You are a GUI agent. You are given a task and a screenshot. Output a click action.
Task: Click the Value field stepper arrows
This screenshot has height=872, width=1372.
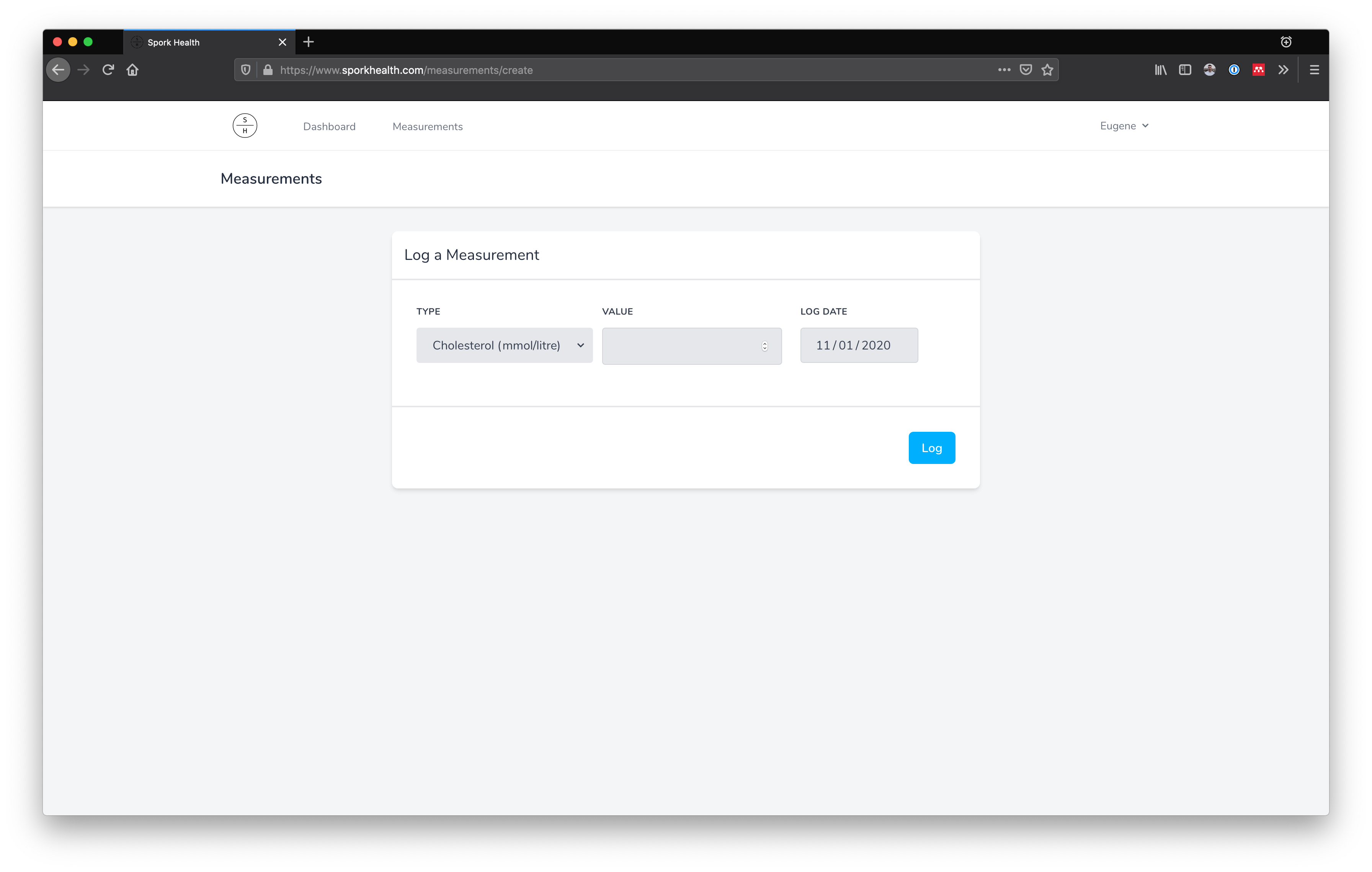[764, 346]
